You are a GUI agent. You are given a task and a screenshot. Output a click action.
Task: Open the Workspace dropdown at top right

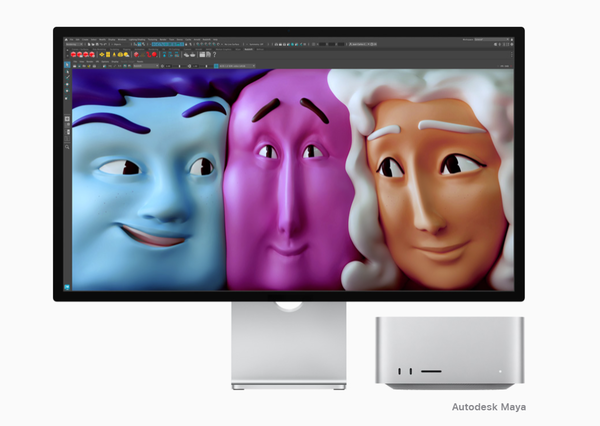(x=492, y=39)
